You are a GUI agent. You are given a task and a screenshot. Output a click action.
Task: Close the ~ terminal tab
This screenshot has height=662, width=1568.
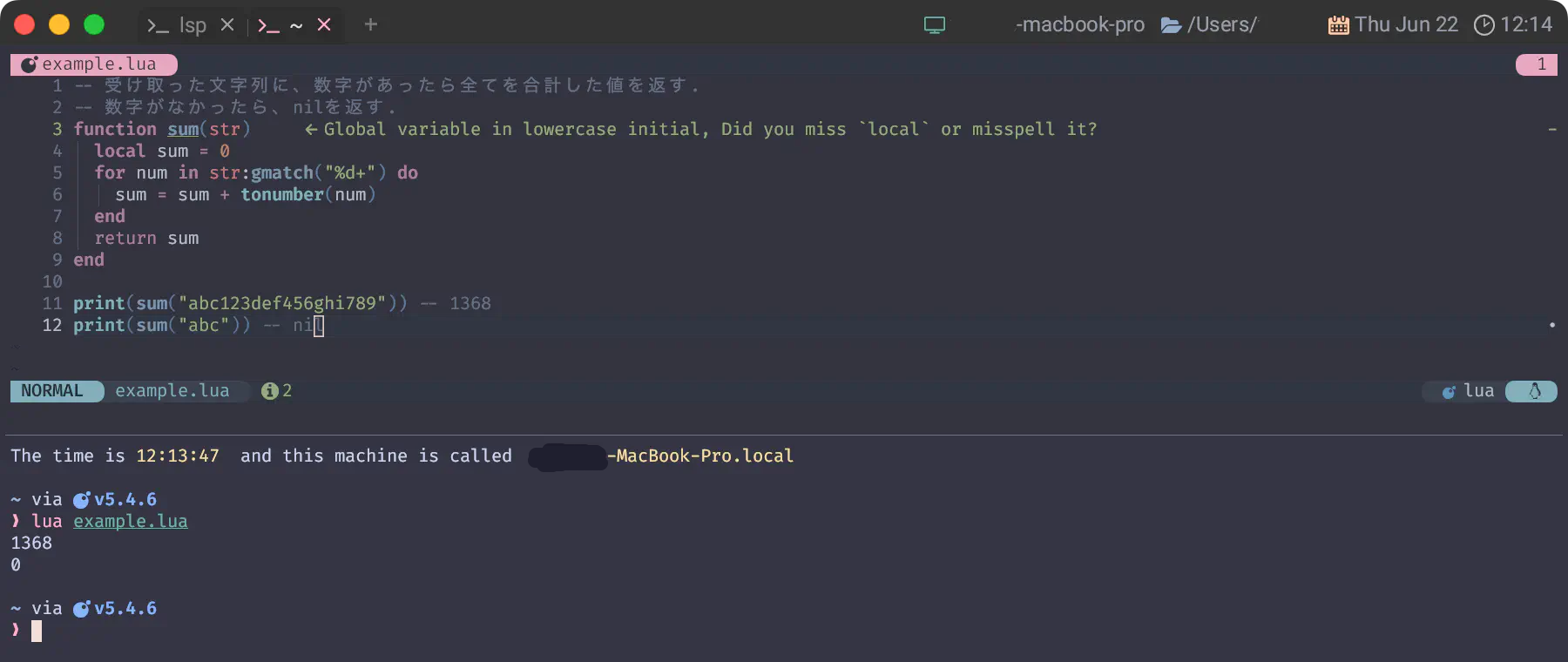pos(324,25)
